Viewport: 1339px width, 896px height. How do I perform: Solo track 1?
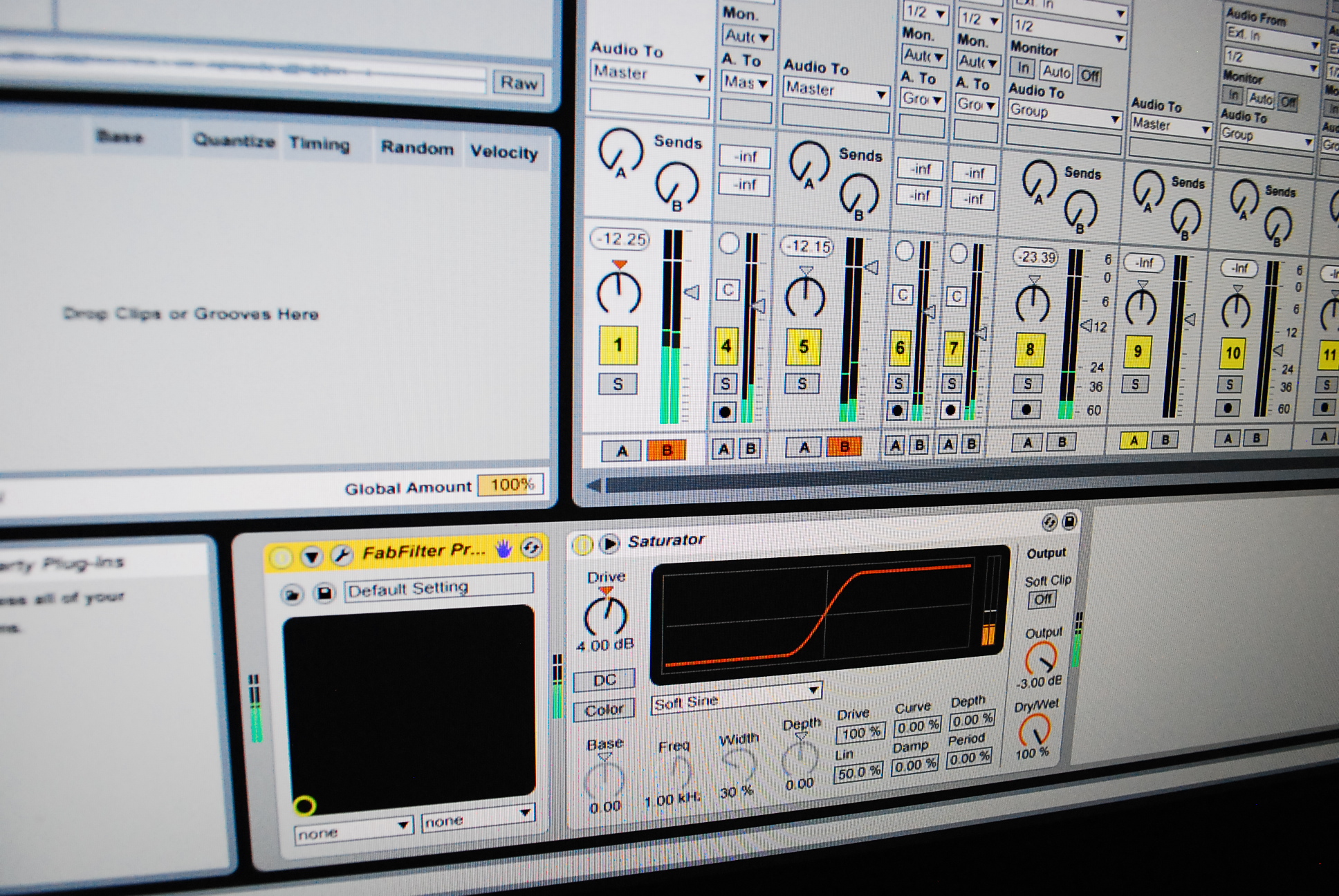click(x=618, y=384)
